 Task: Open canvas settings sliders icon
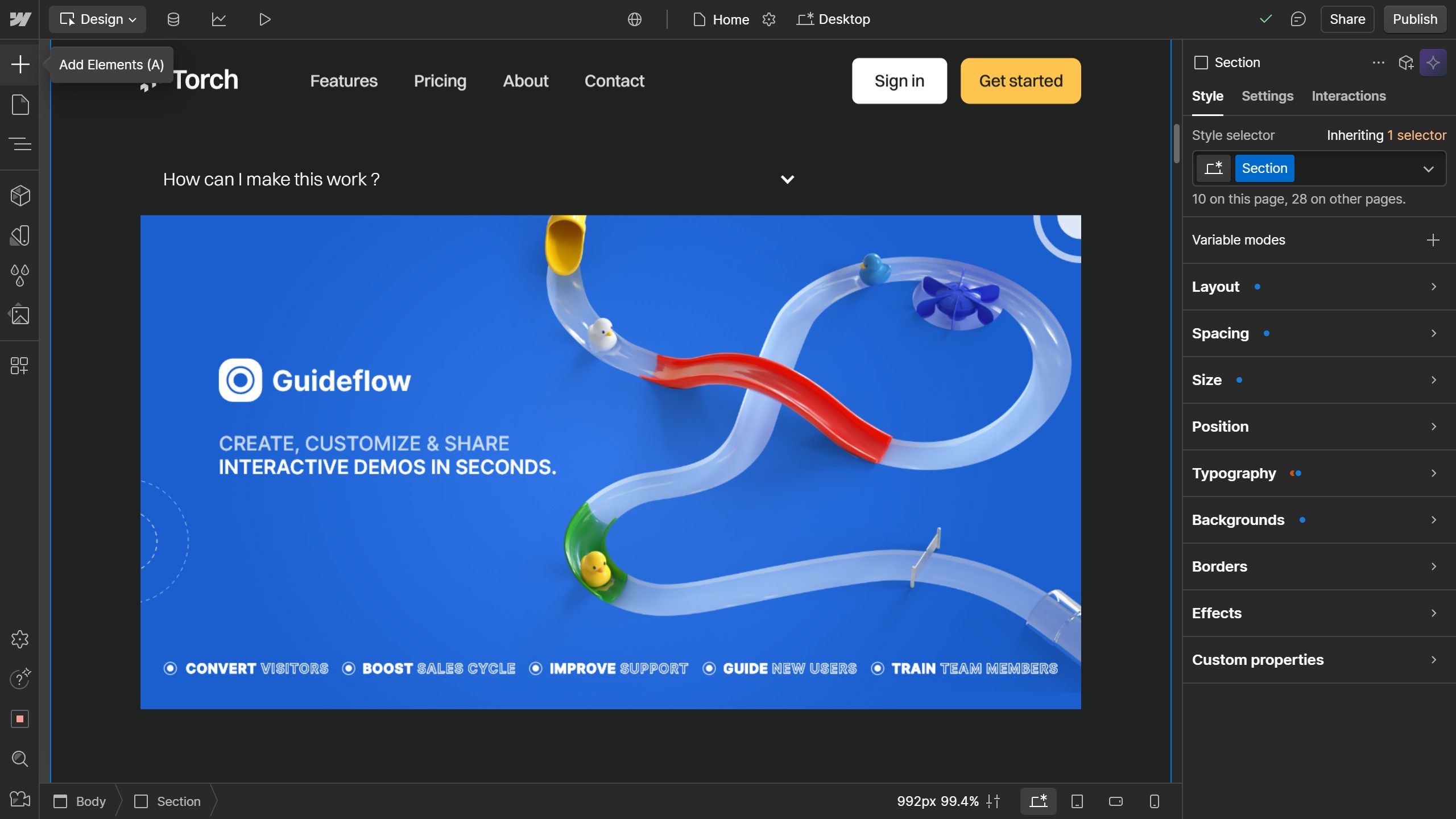[994, 801]
